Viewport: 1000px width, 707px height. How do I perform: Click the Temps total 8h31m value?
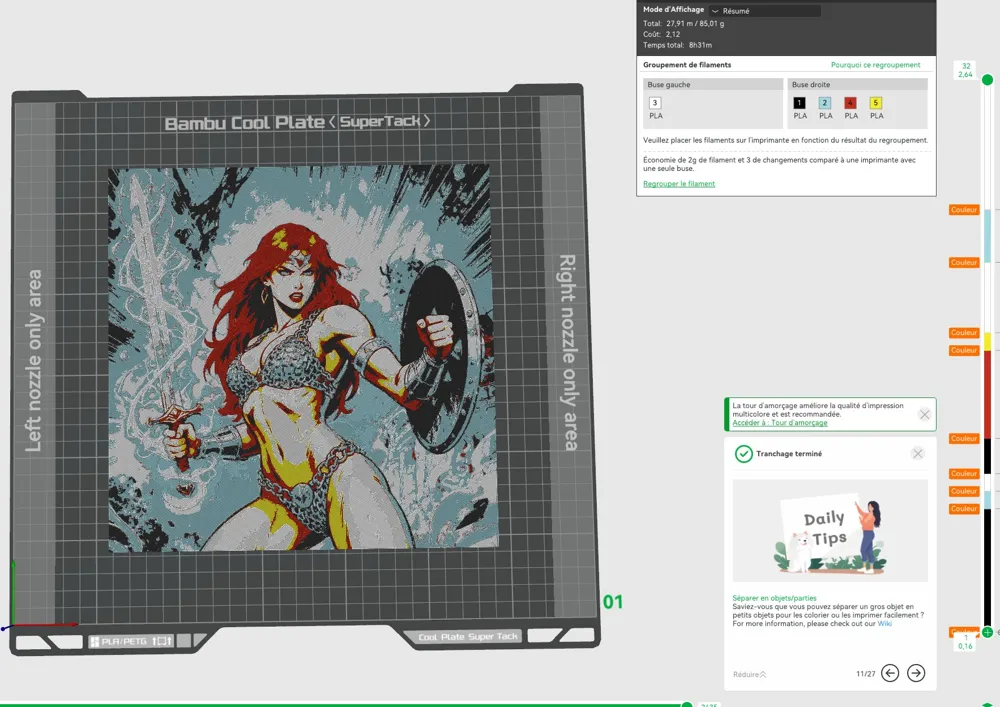point(700,45)
